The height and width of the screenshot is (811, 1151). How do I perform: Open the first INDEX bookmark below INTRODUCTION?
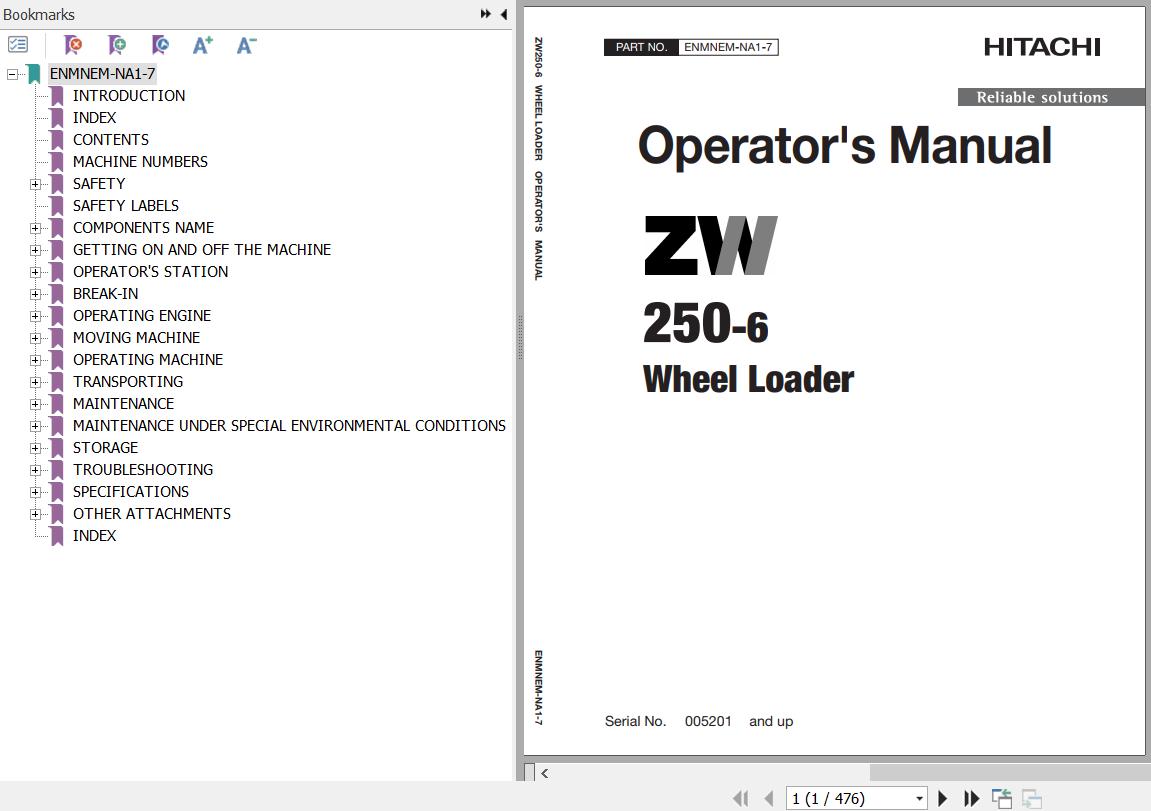tap(94, 117)
